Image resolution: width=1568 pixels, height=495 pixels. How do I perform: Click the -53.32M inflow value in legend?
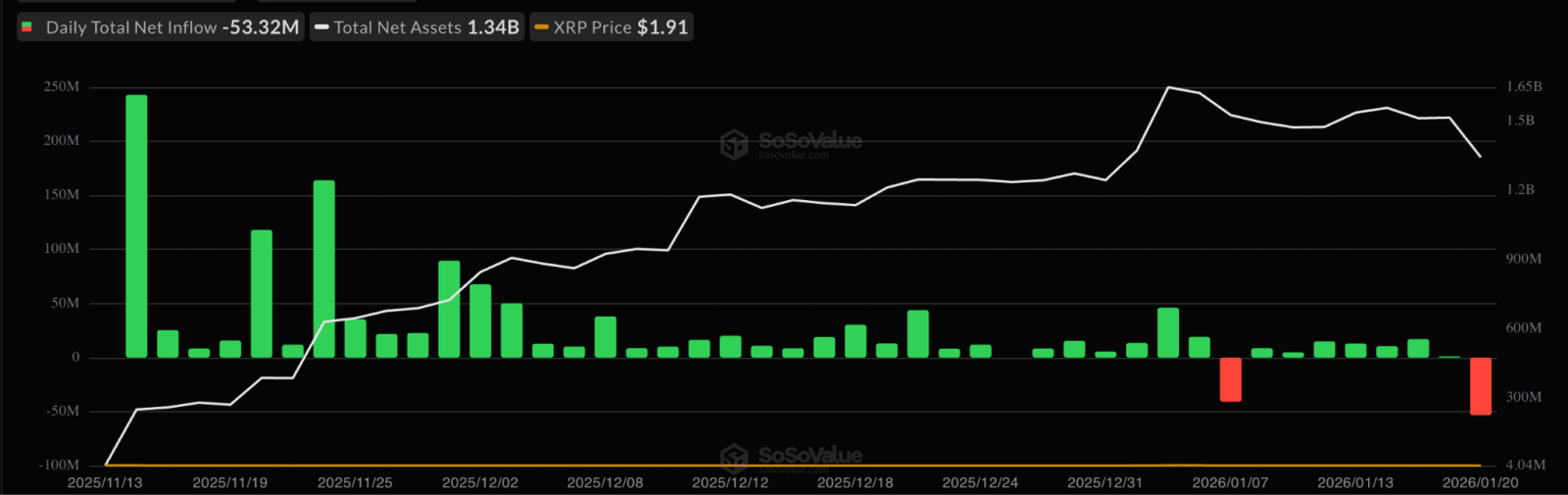261,27
